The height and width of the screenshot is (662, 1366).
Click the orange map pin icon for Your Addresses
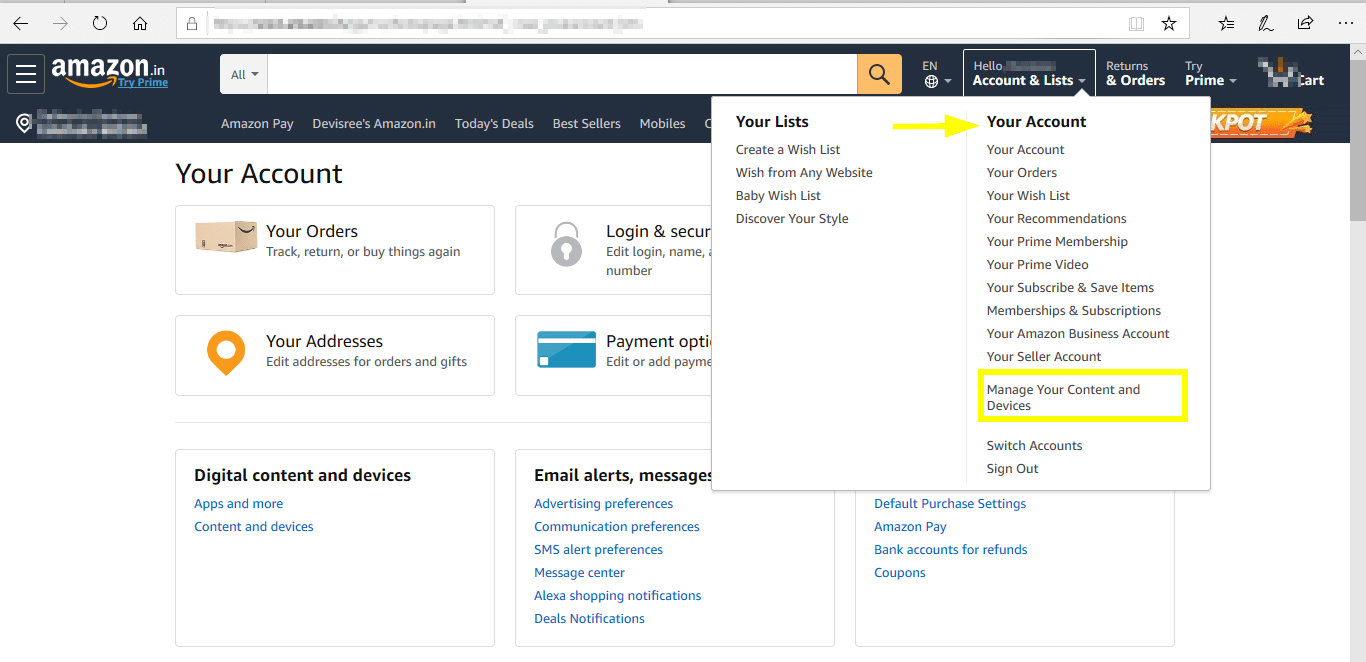tap(226, 352)
